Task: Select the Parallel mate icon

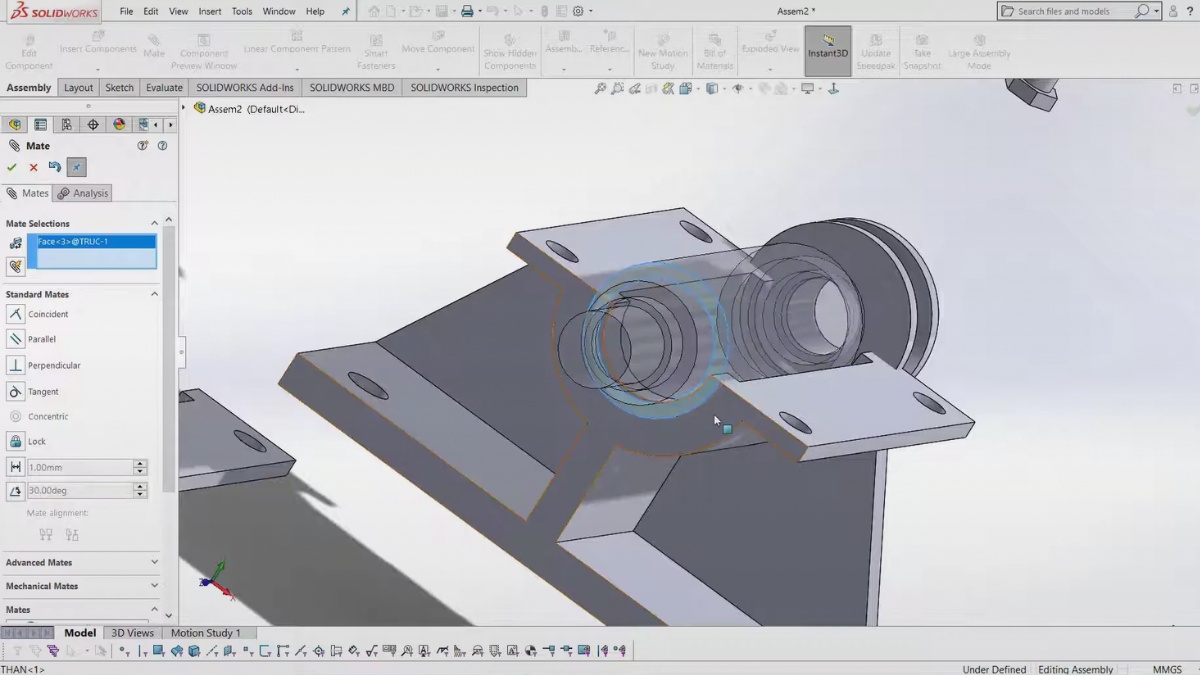Action: [15, 339]
